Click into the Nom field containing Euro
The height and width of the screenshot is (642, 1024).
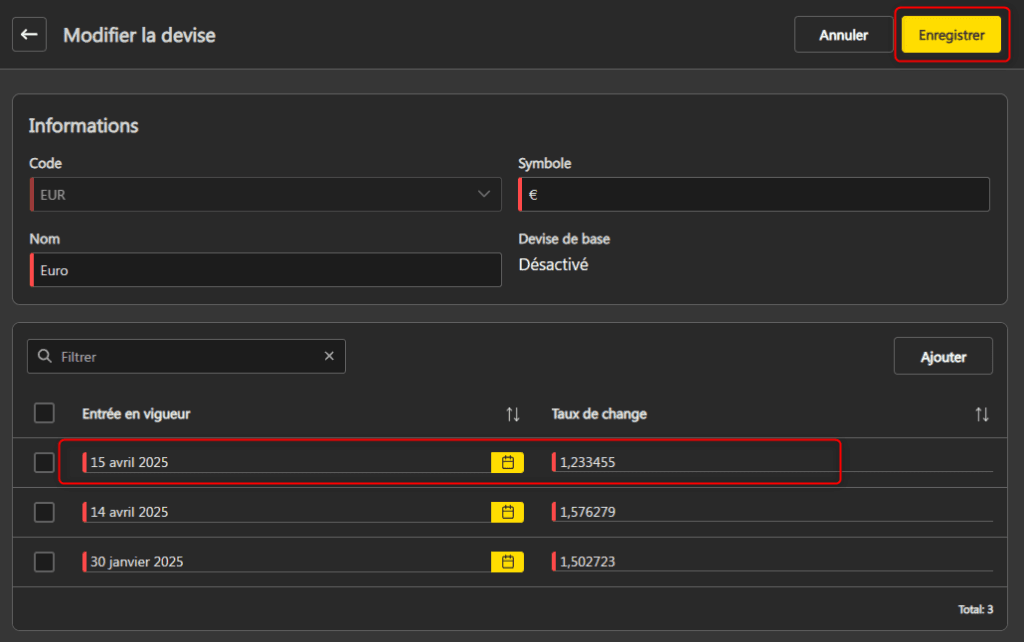[x=265, y=270]
